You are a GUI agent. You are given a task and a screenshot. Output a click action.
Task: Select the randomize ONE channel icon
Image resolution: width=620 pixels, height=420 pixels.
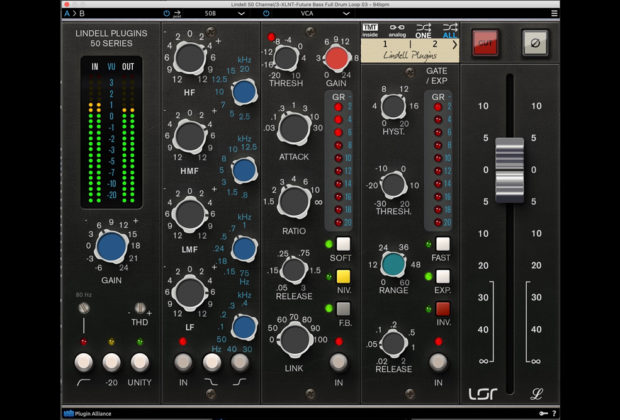point(423,30)
